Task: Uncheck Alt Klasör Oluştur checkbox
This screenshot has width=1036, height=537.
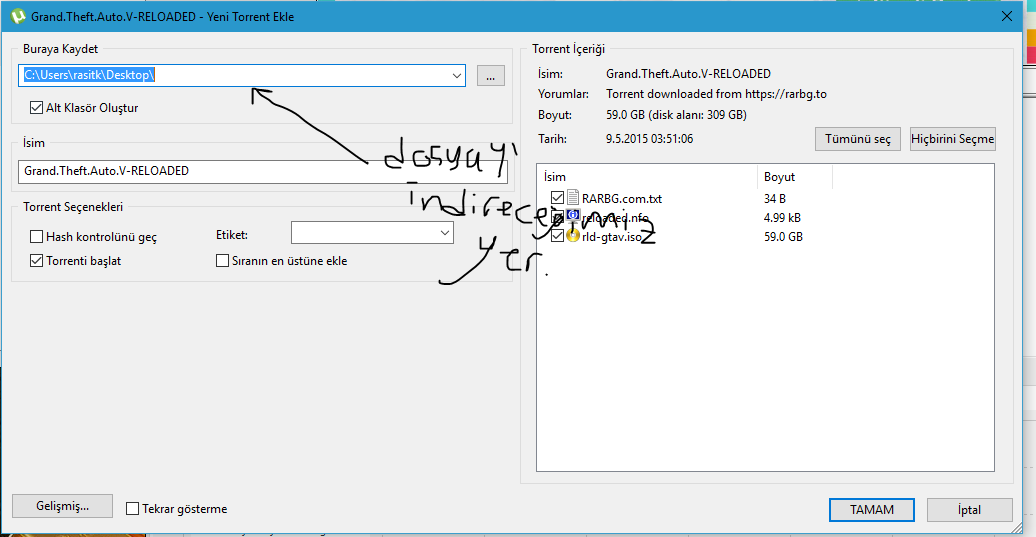Action: (x=36, y=108)
